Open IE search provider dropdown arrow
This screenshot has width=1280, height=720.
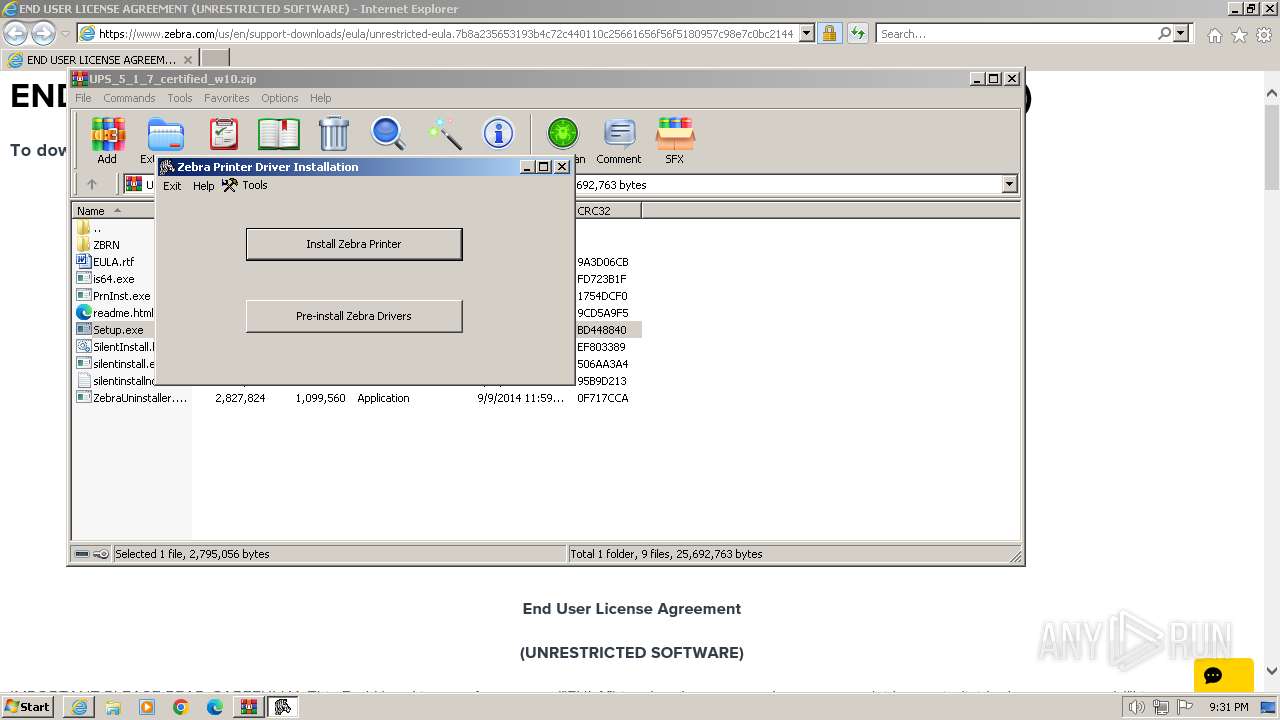pyautogui.click(x=1181, y=34)
